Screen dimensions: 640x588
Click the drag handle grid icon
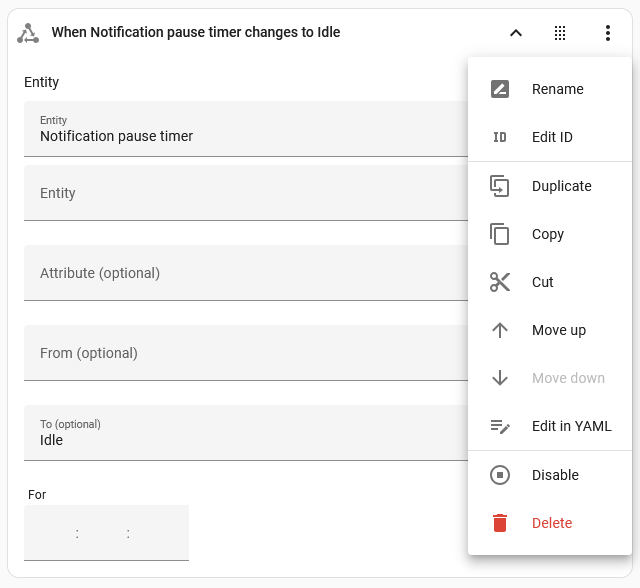point(560,33)
